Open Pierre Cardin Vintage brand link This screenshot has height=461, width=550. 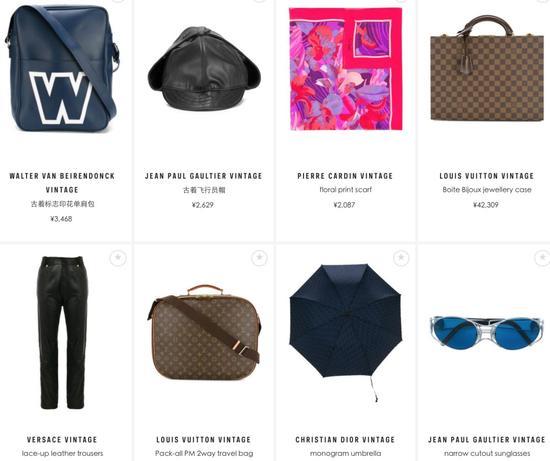(345, 176)
